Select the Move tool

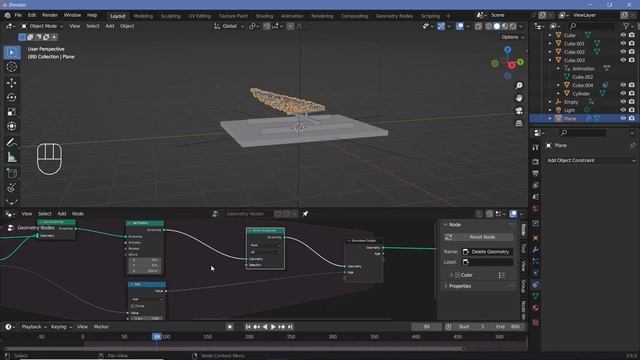[x=12, y=83]
